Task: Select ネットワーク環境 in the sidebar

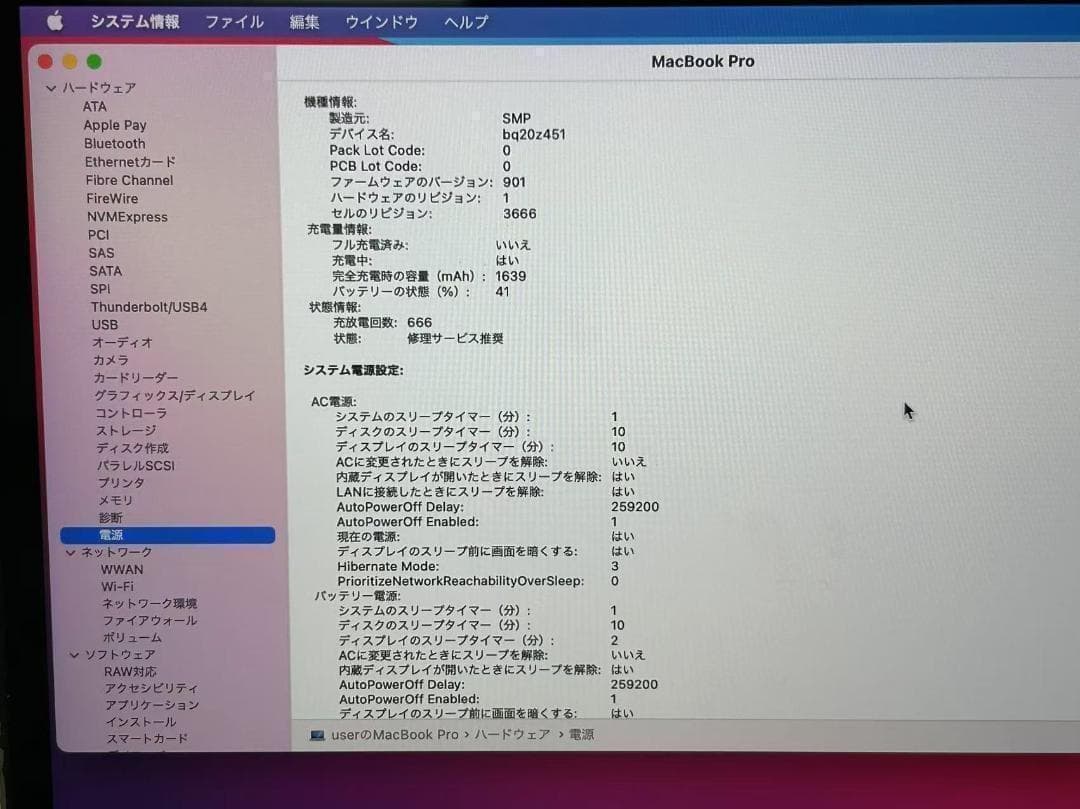Action: [149, 603]
